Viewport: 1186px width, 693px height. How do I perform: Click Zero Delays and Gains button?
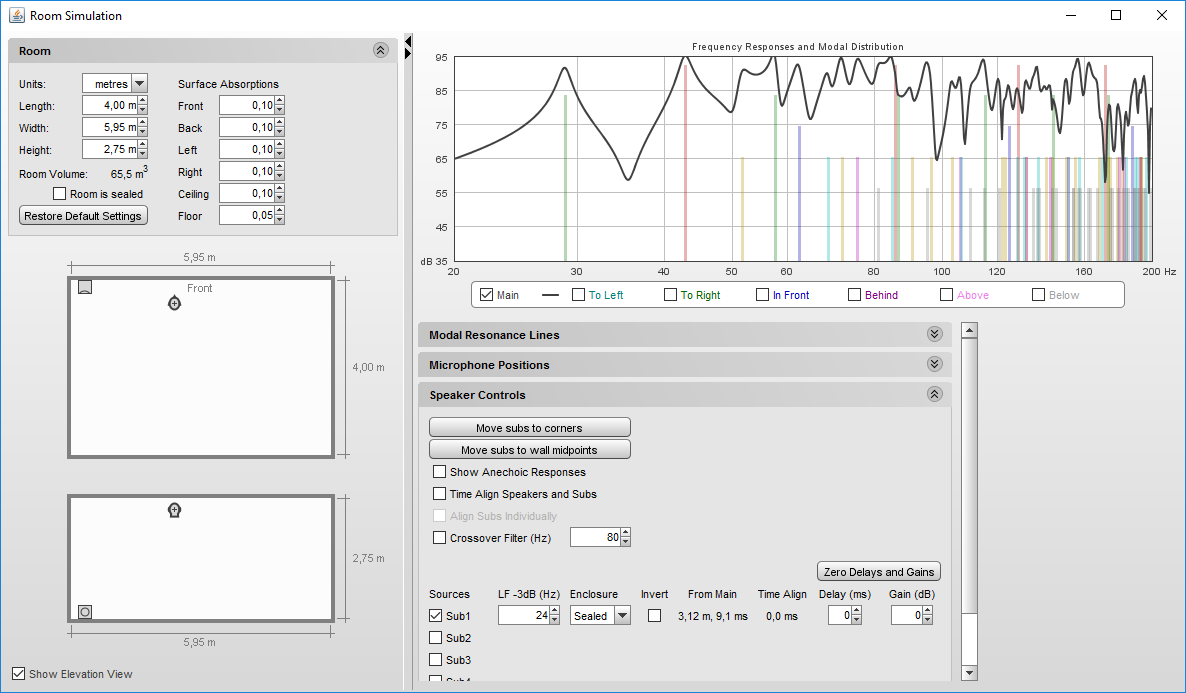coord(879,571)
